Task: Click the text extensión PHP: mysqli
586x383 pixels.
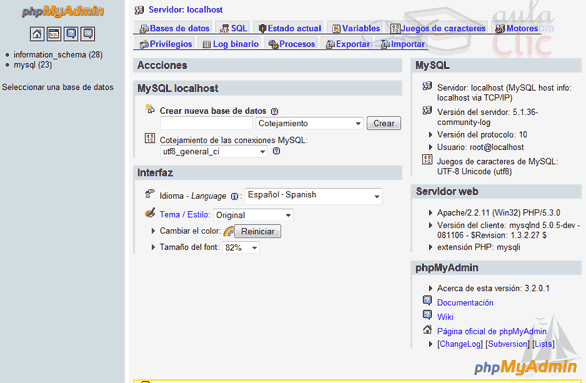Action: click(x=478, y=247)
